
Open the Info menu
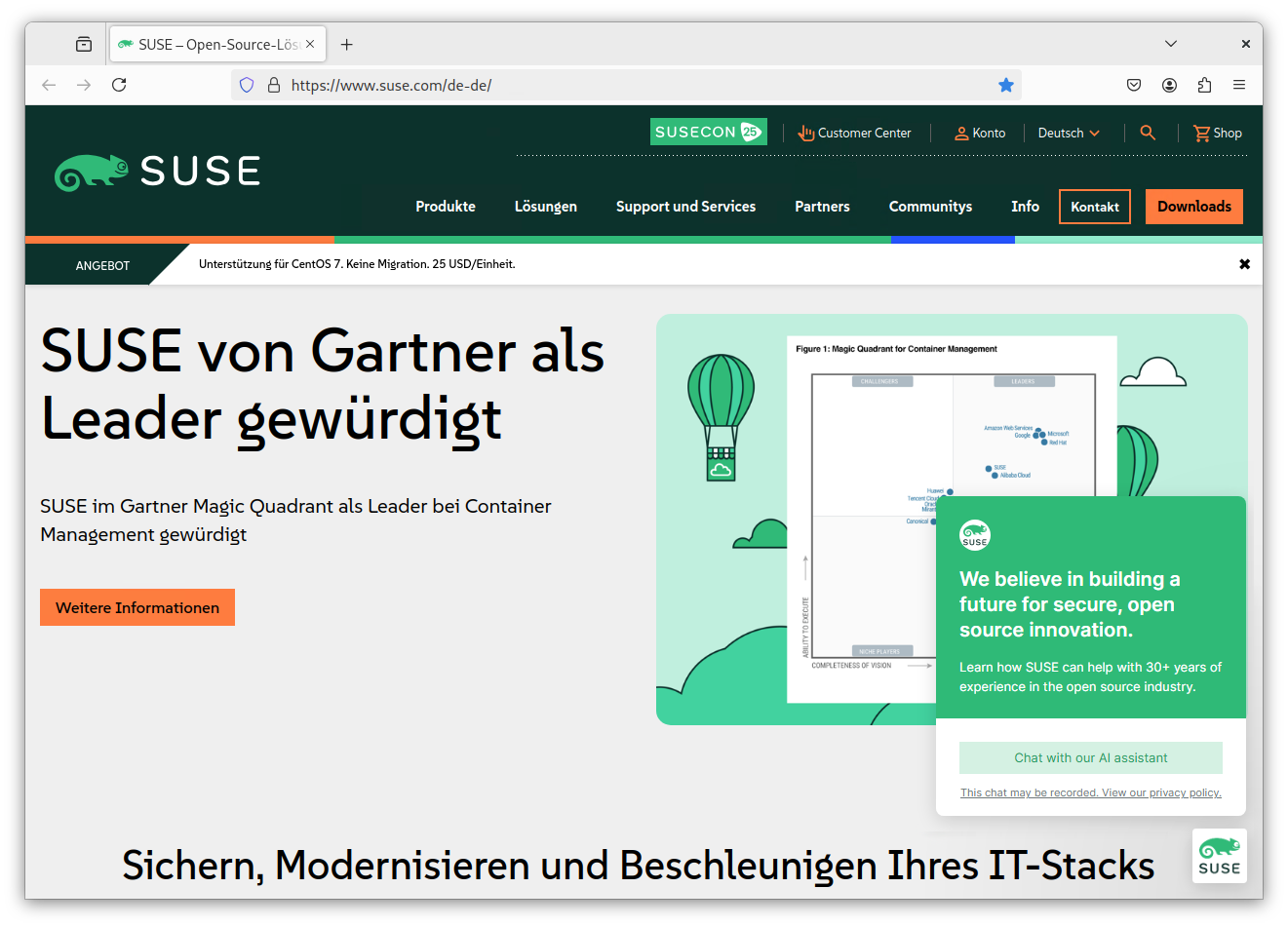click(x=1025, y=207)
